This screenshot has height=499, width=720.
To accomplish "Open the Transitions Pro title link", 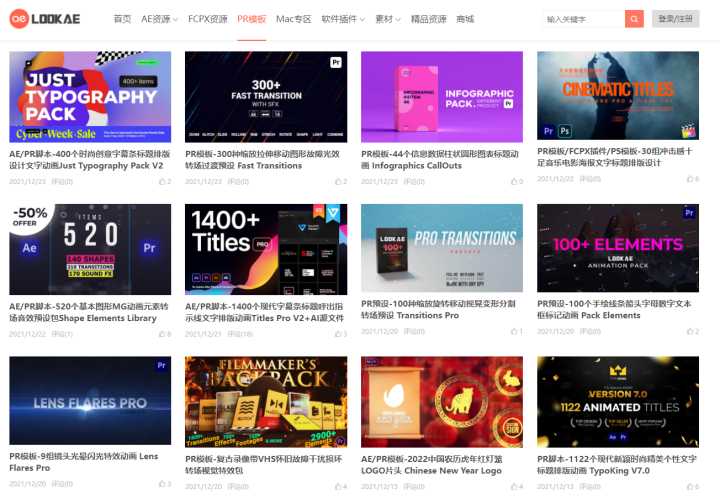I will point(438,309).
